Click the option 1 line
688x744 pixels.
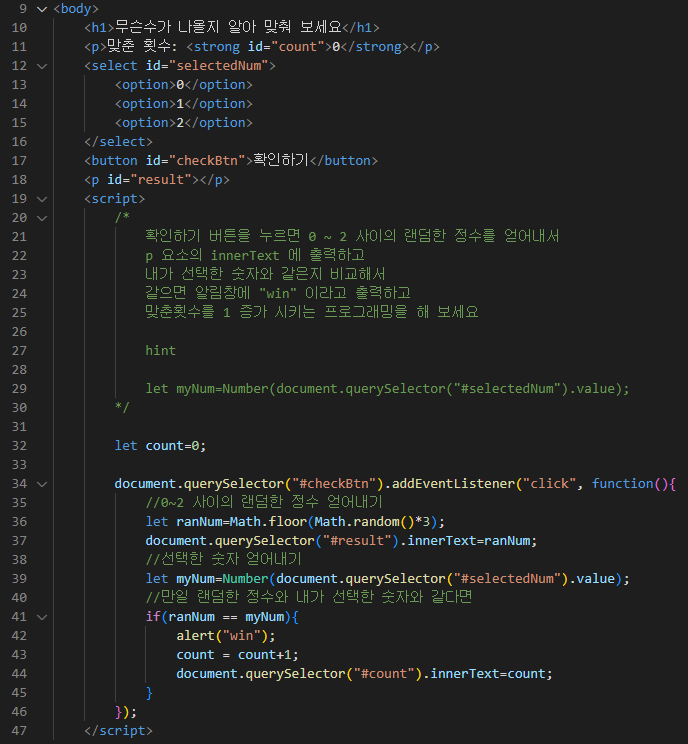[184, 103]
